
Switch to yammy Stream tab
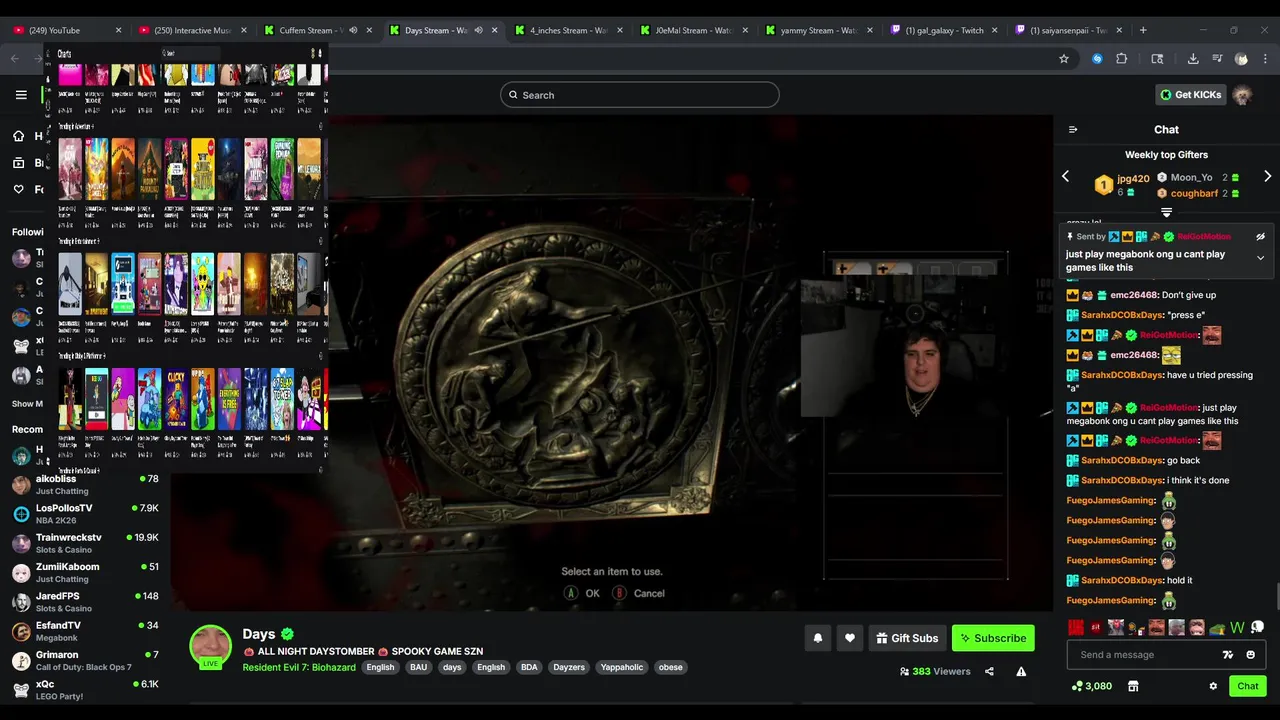pyautogui.click(x=820, y=30)
